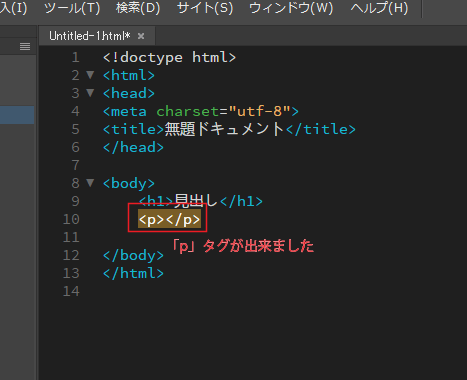Click the doctype html declaration text
The width and height of the screenshot is (467, 380).
(169, 57)
